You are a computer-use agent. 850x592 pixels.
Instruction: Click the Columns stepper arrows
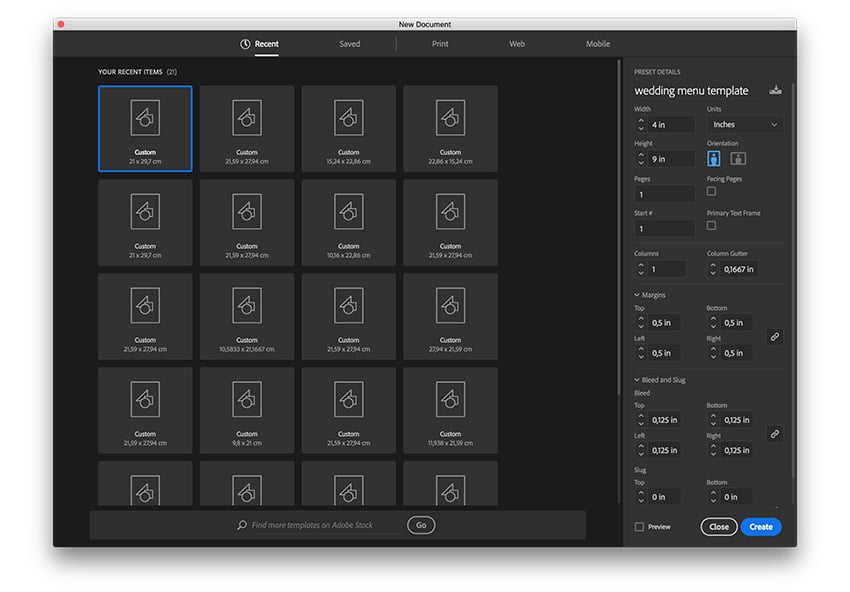[641, 269]
